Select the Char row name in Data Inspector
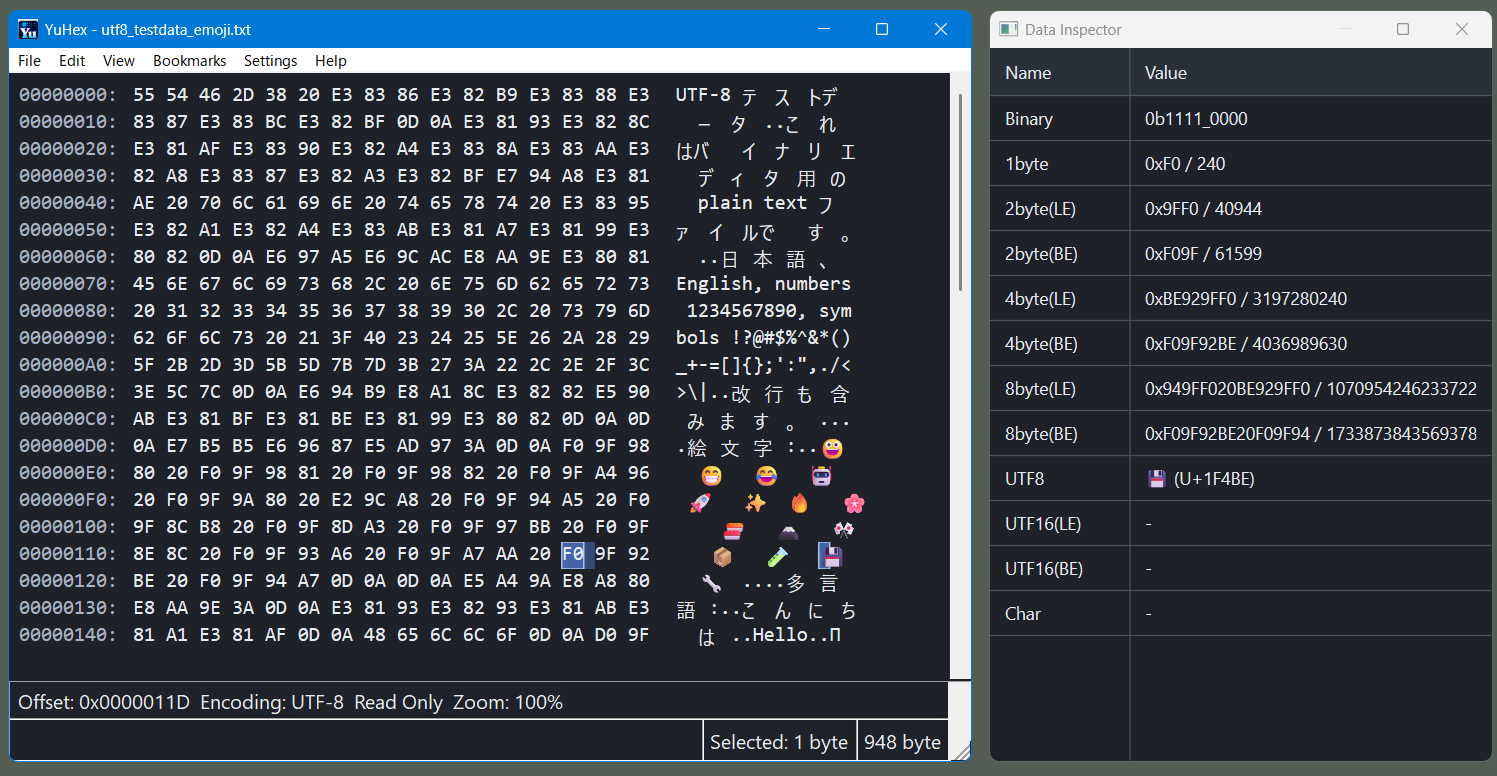1497x776 pixels. click(x=1023, y=614)
